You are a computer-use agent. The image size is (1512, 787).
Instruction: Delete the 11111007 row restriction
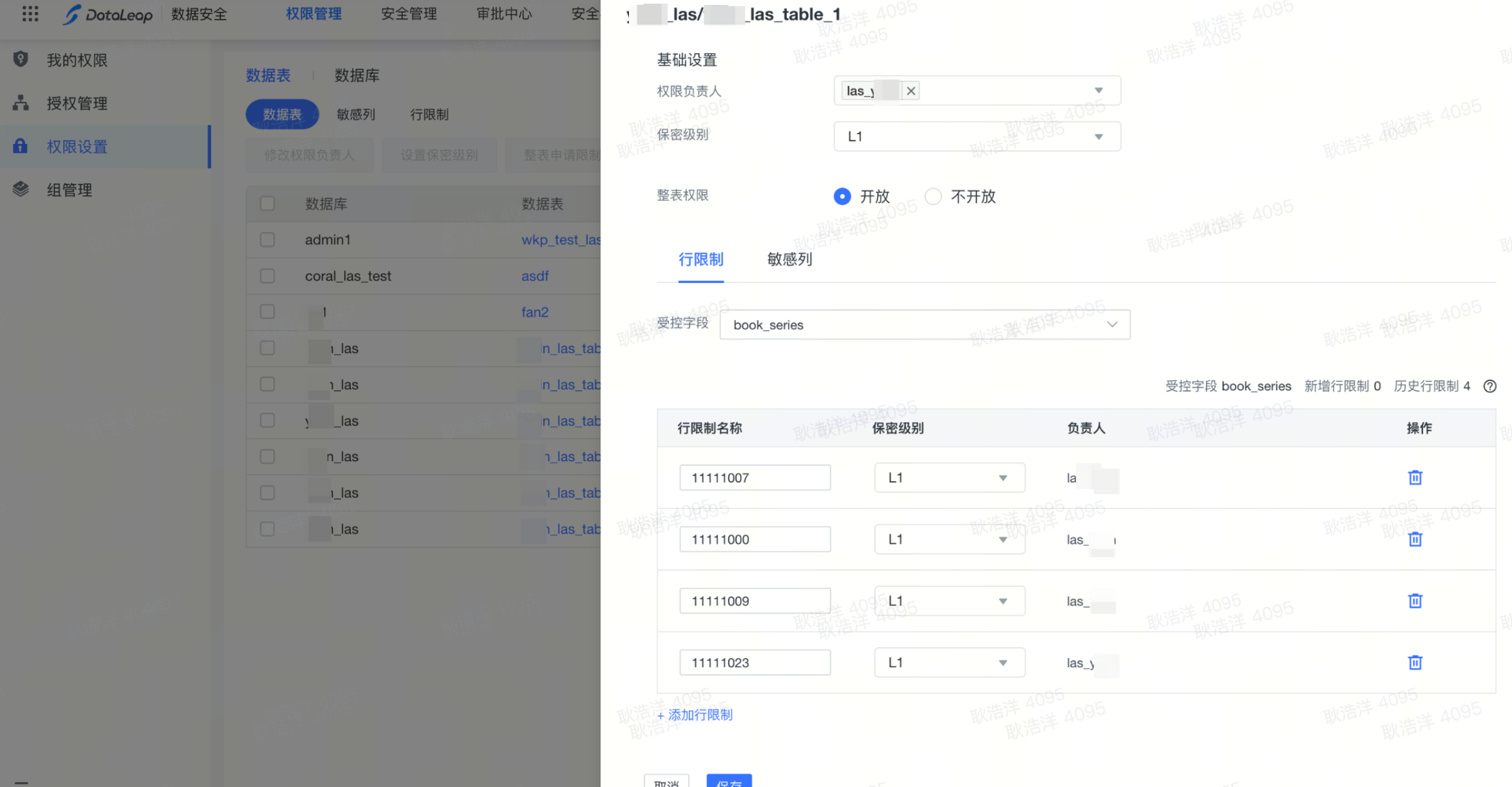[x=1415, y=478]
